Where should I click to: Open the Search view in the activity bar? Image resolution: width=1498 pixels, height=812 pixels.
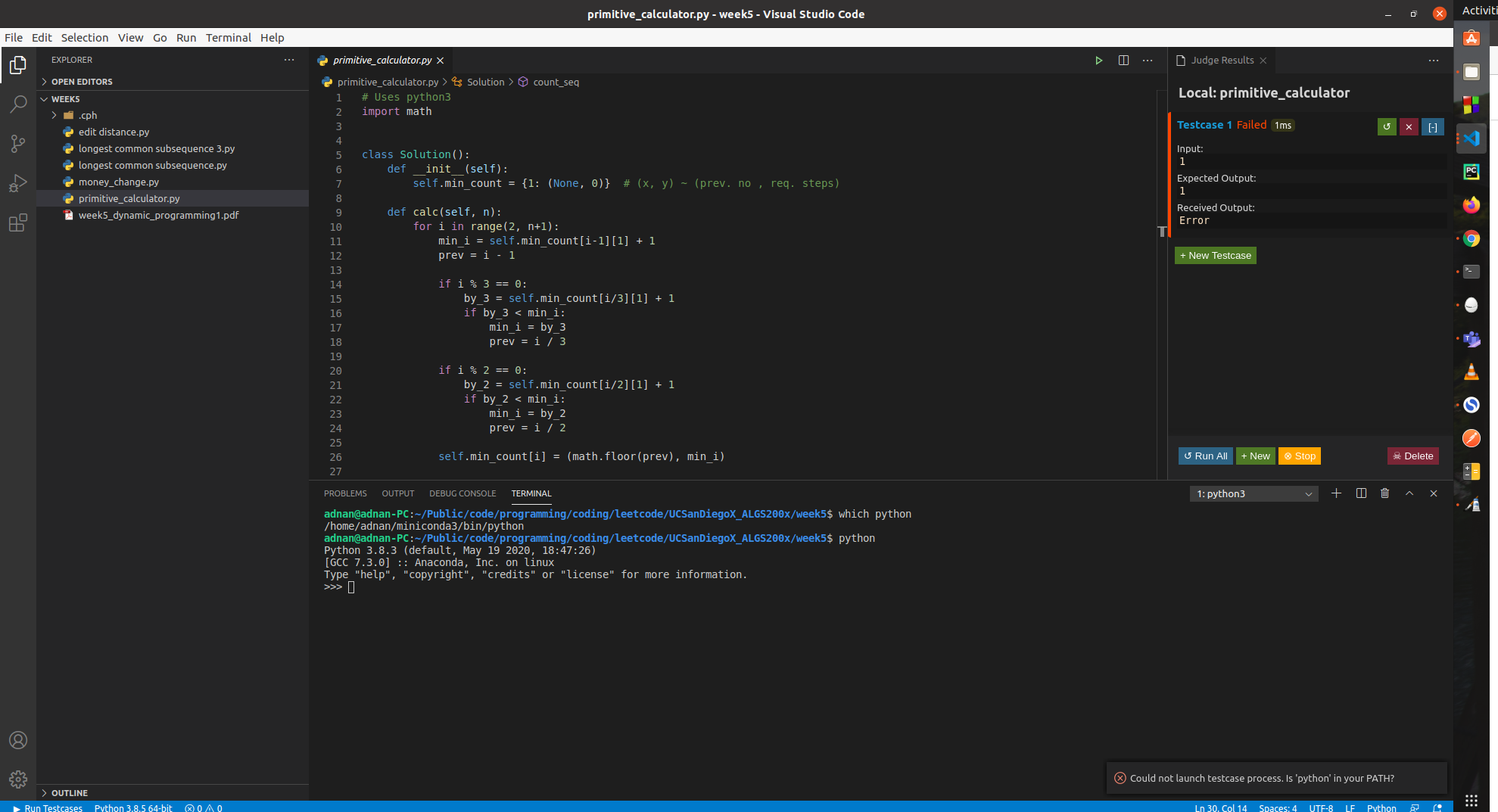point(17,104)
